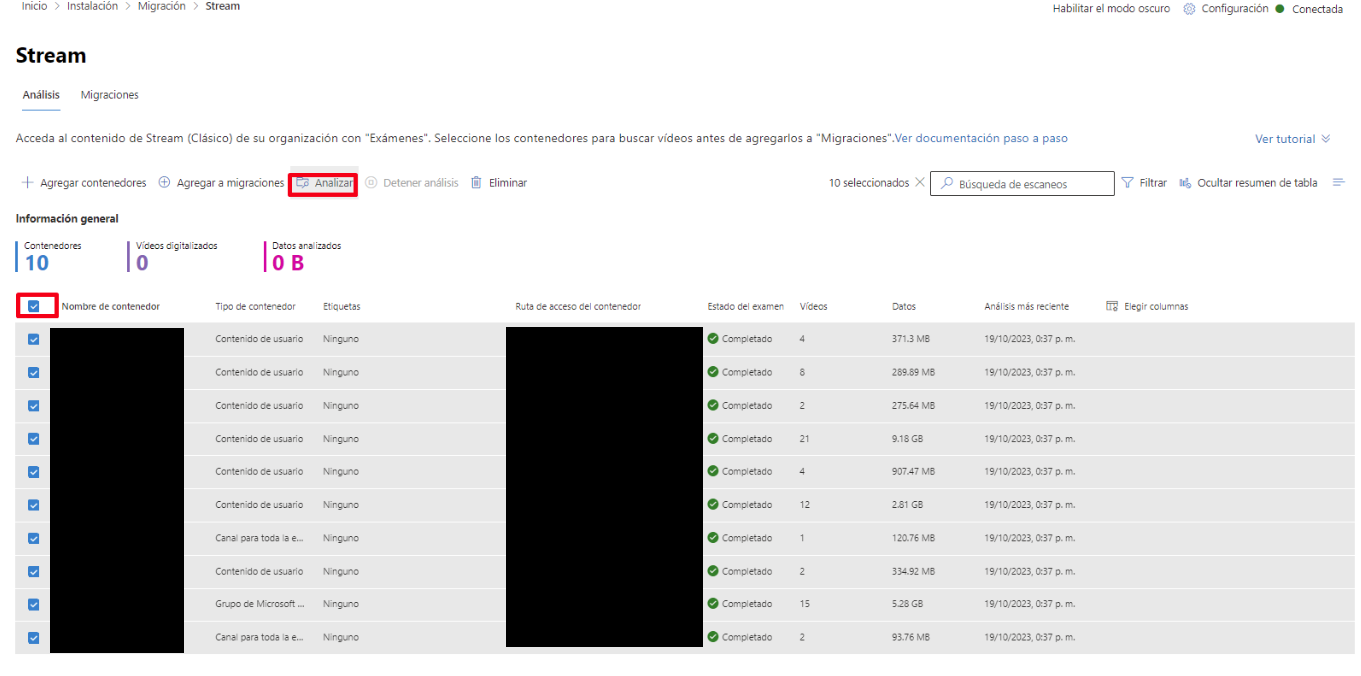Switch to the Migraciones tab
Viewport: 1361px width, 676px height.
point(109,94)
